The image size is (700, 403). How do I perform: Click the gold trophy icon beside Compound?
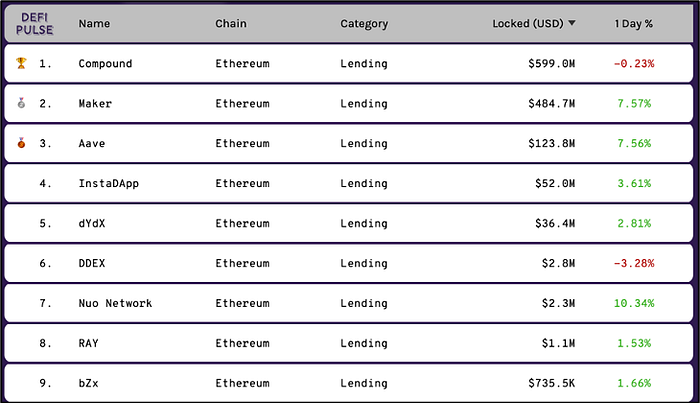click(21, 63)
